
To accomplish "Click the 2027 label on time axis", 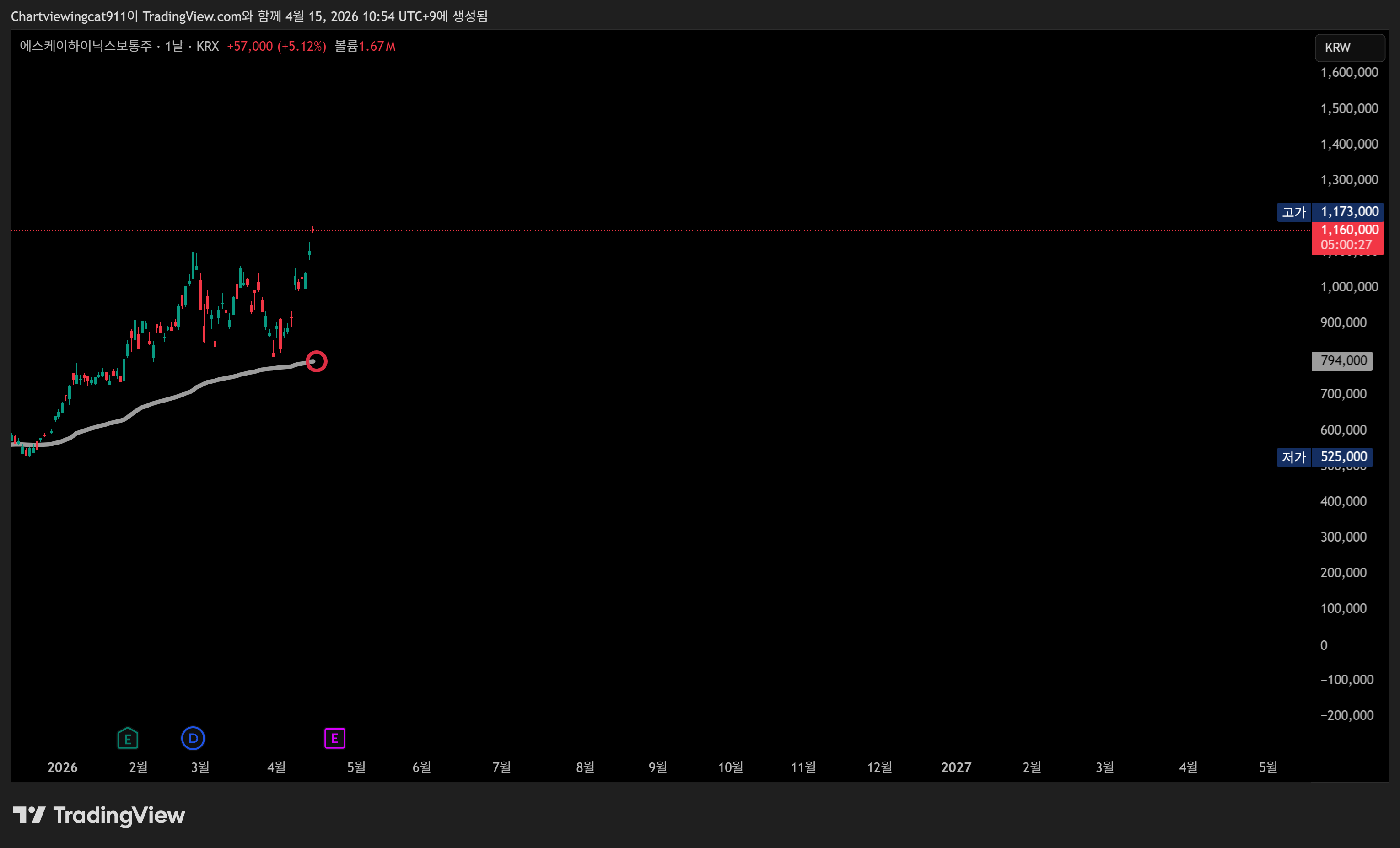I will point(956,767).
